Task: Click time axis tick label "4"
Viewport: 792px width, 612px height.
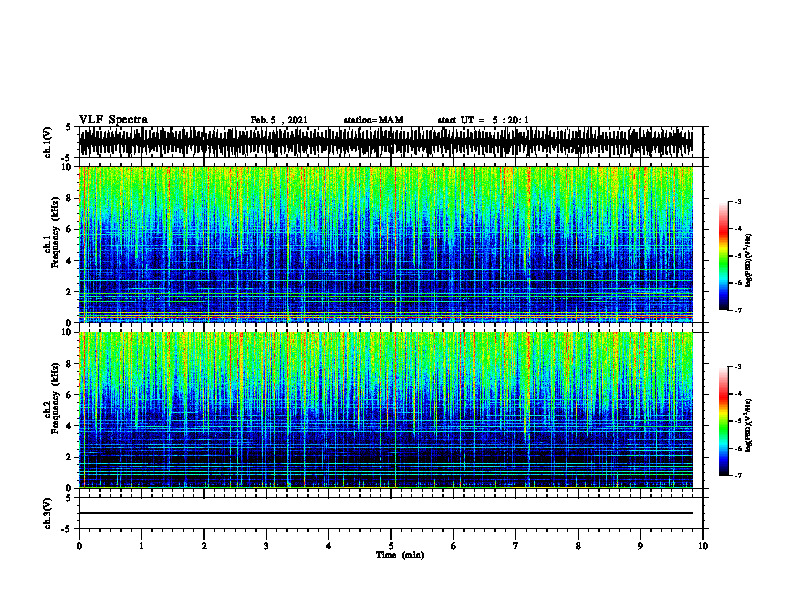Action: click(x=329, y=546)
